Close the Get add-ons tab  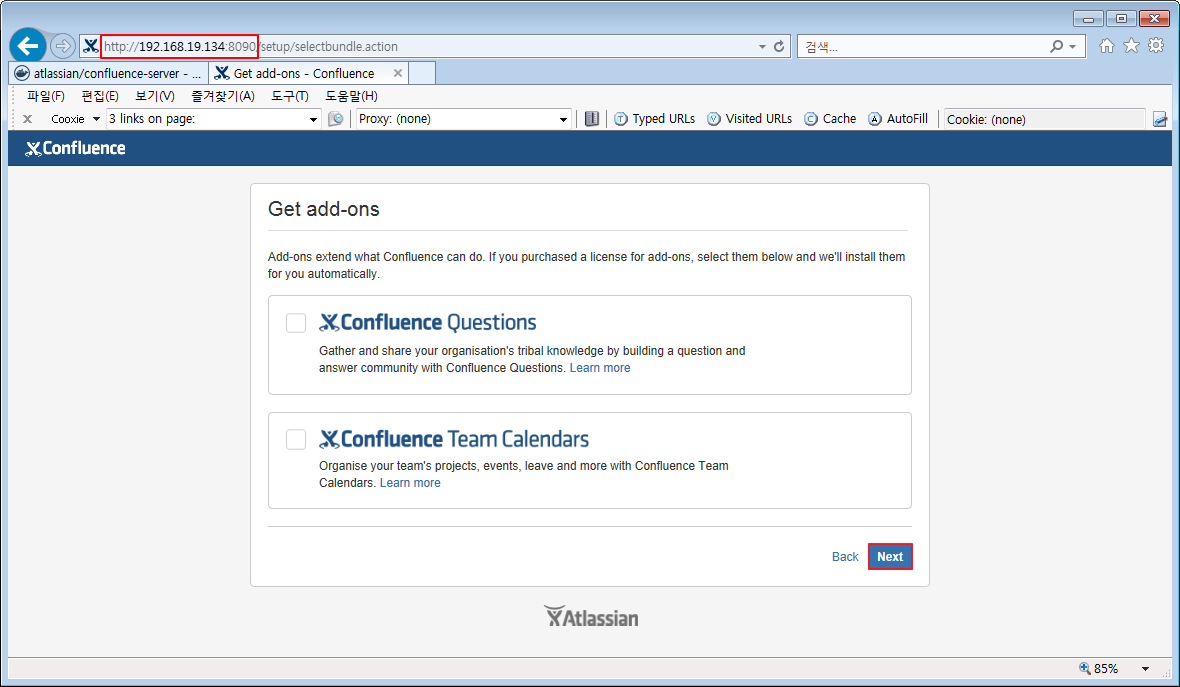[x=397, y=73]
